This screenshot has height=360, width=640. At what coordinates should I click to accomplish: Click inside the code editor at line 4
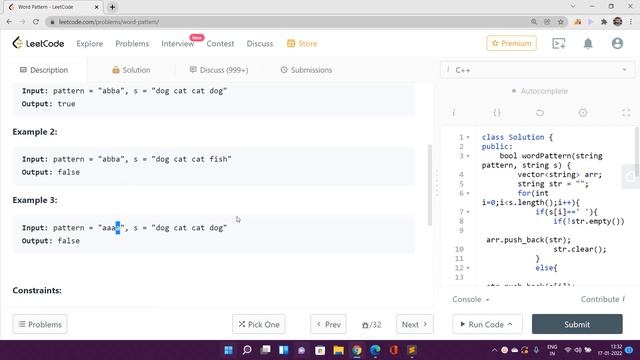[x=559, y=175]
